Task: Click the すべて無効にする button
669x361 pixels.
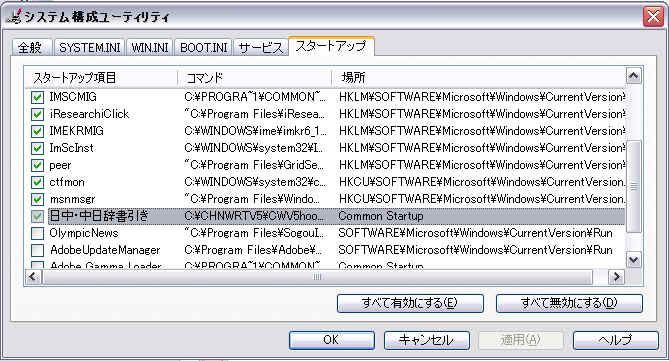Action: point(569,303)
